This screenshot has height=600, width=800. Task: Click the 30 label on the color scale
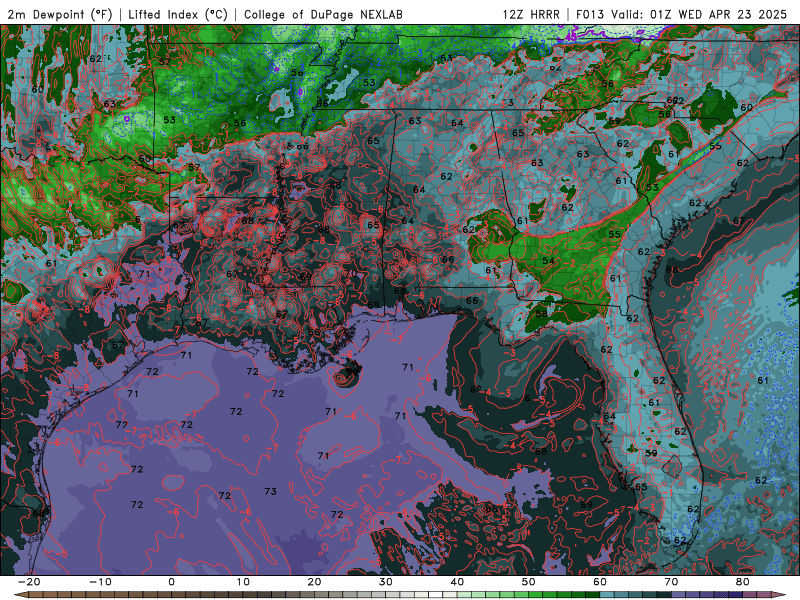[386, 582]
